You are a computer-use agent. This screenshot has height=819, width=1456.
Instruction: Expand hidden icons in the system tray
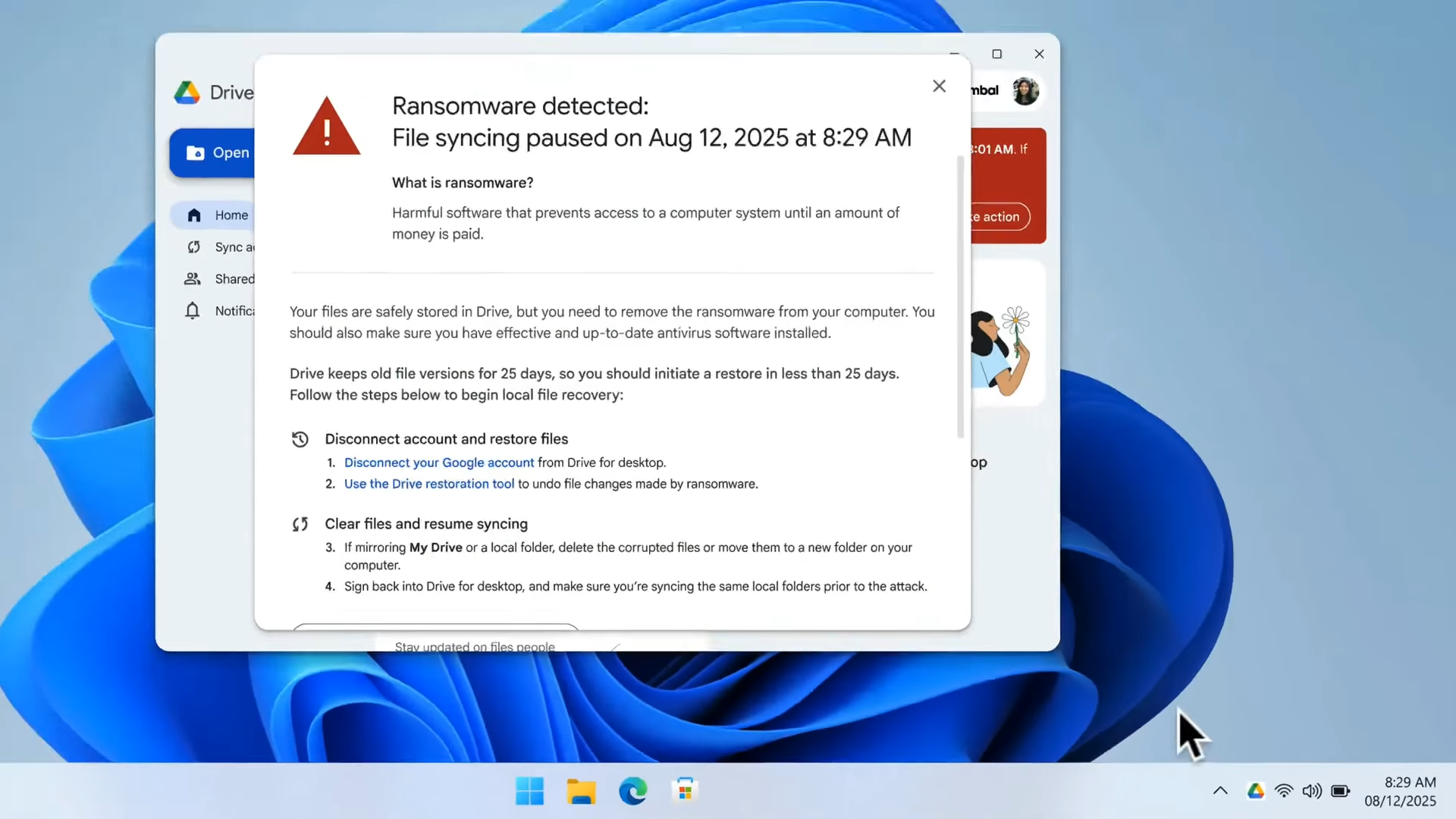1219,790
